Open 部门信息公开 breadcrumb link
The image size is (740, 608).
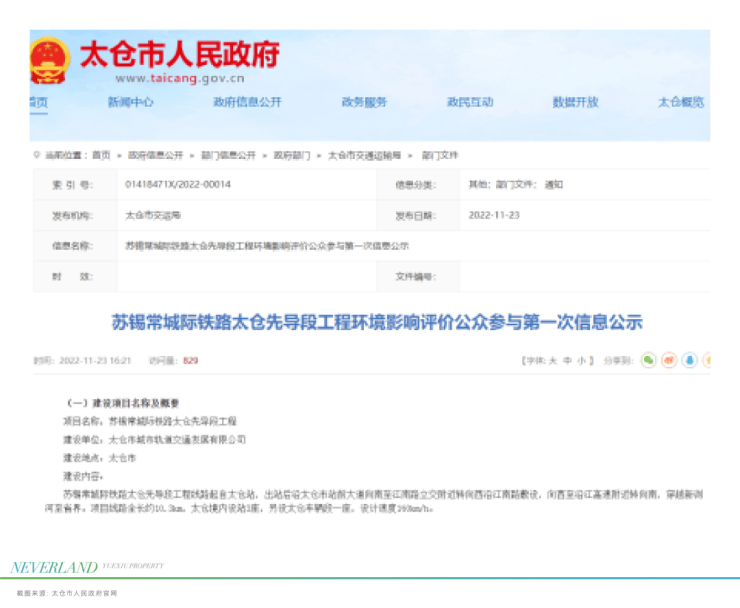point(228,155)
